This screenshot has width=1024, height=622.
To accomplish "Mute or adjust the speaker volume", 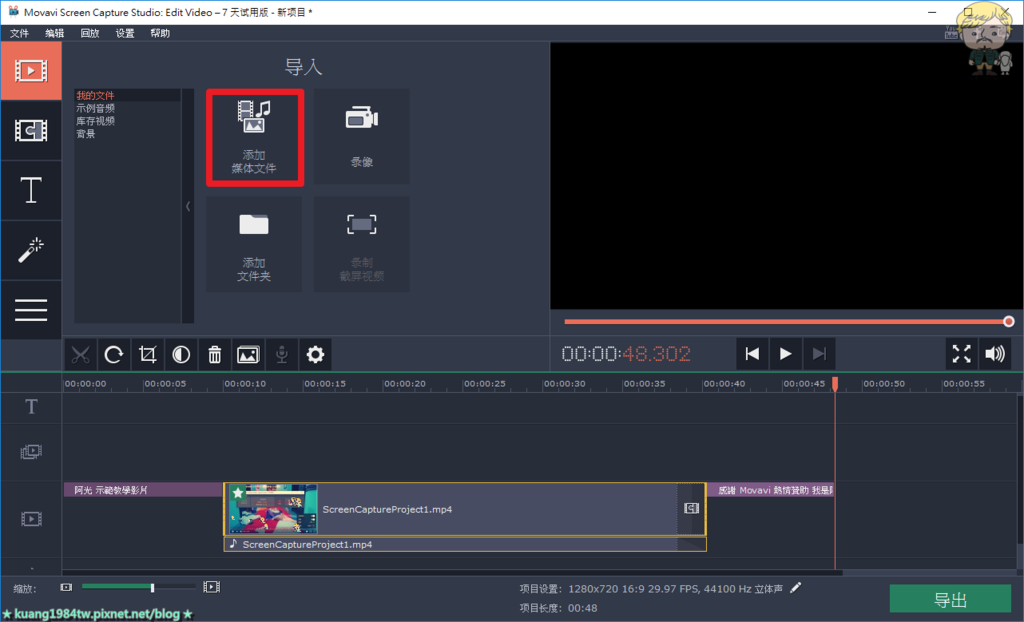I will click(x=995, y=354).
